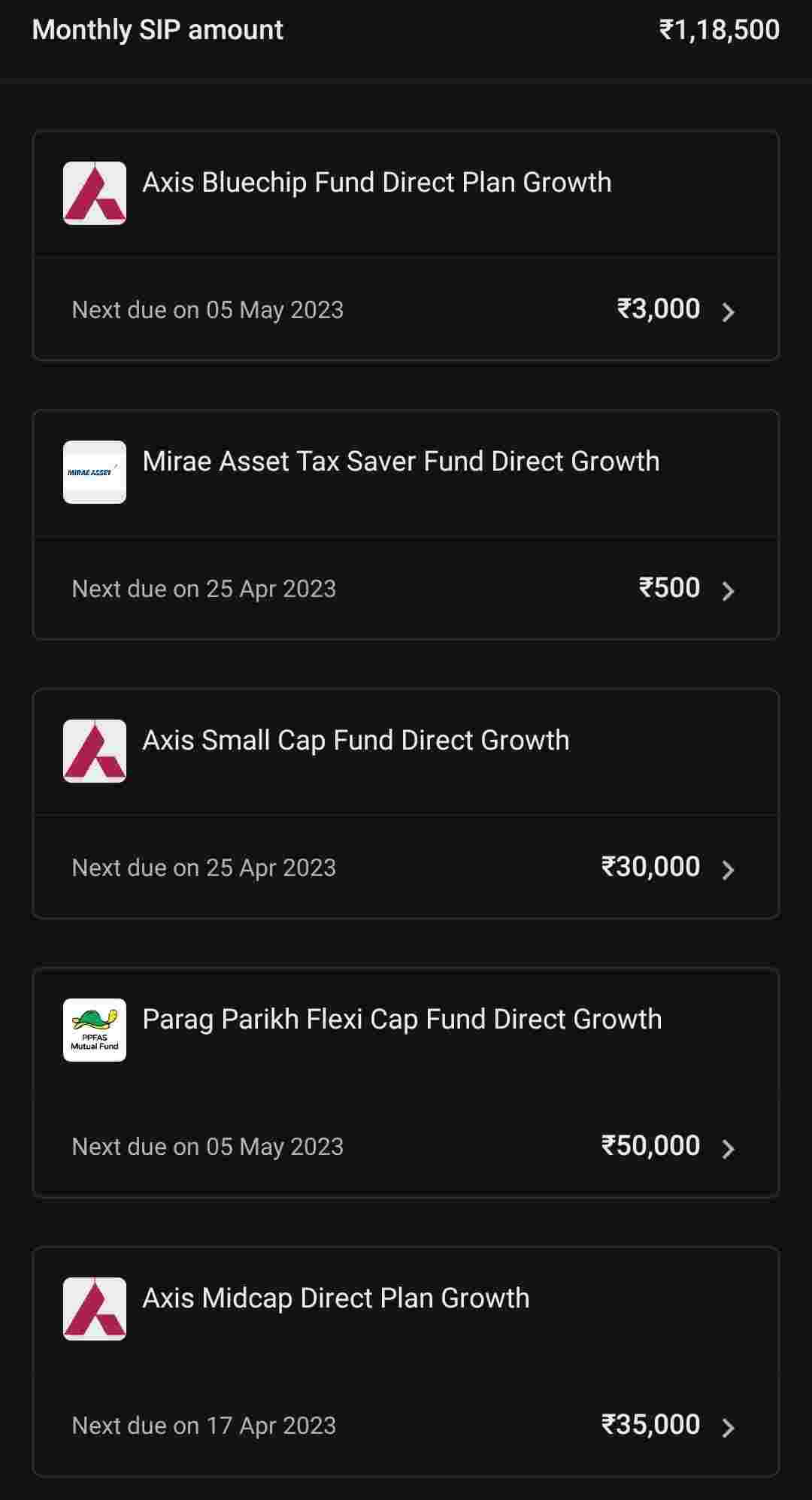Viewport: 812px width, 1500px height.
Task: Click the Axis Midcap fund logo icon
Action: tap(95, 1309)
